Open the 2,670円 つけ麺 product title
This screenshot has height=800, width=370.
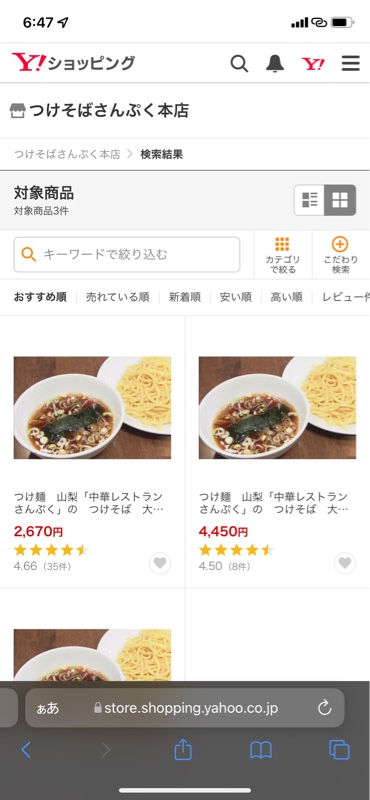point(89,503)
